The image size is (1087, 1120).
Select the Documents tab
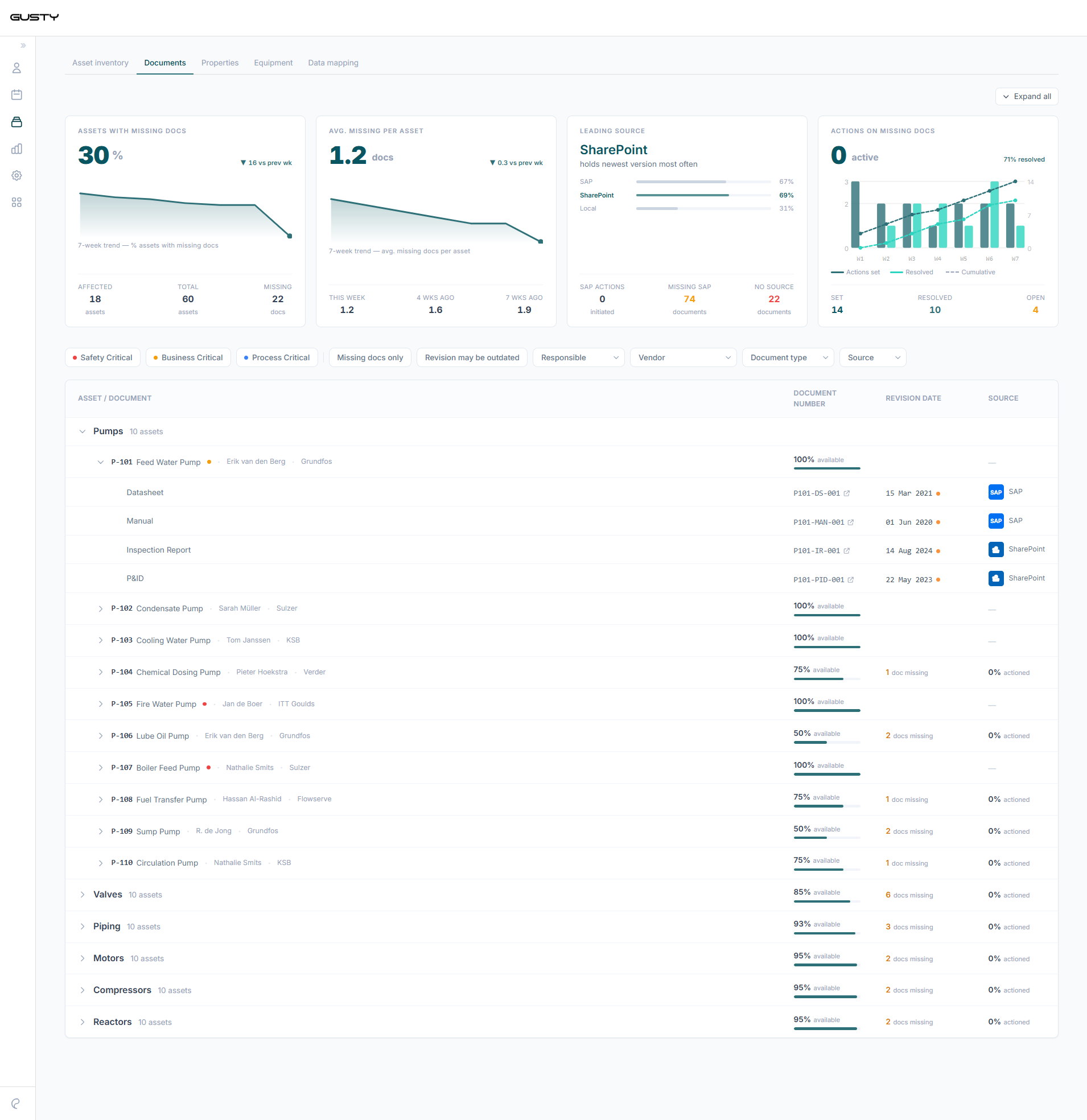click(x=164, y=63)
